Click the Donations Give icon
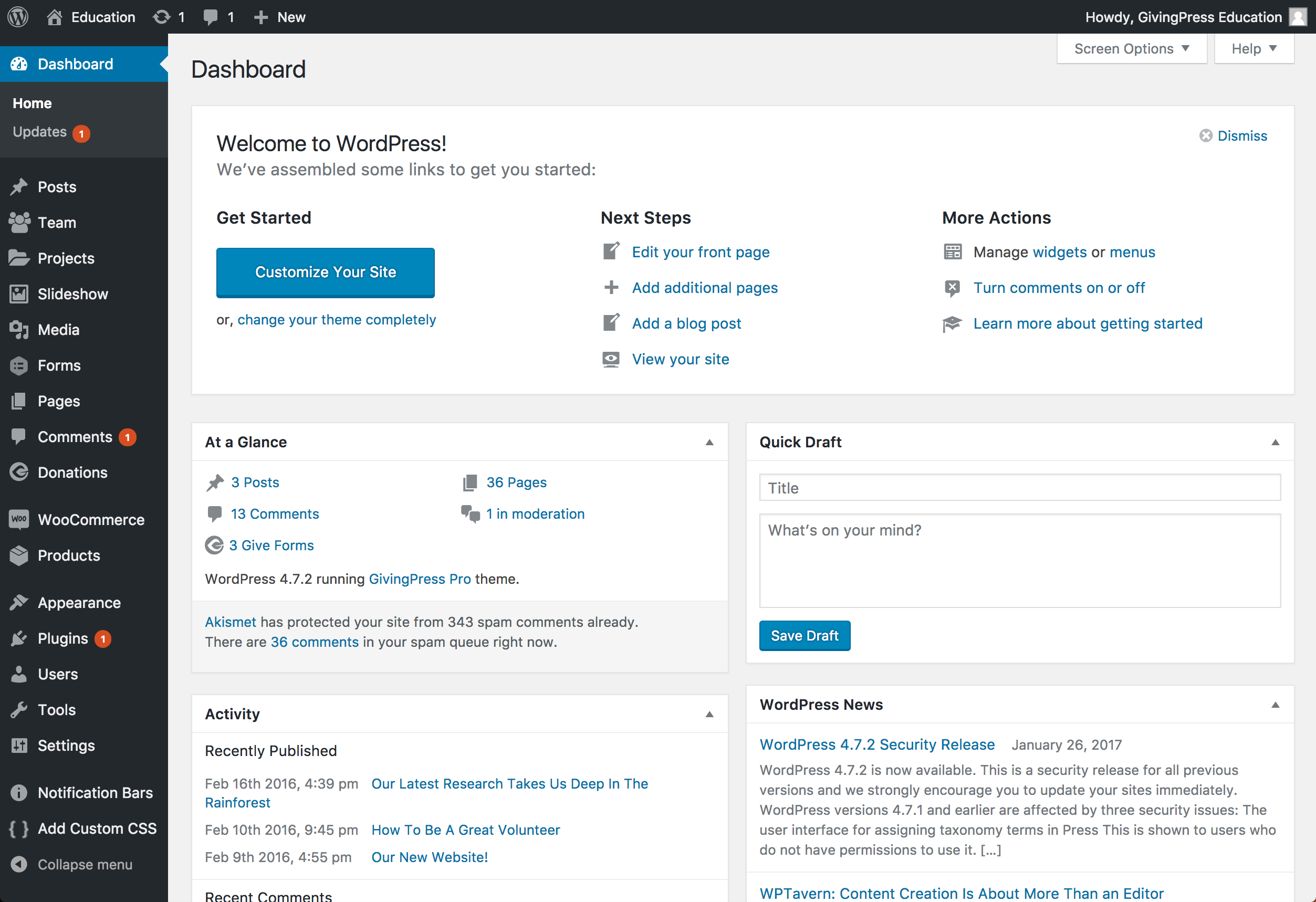The image size is (1316, 902). click(19, 472)
